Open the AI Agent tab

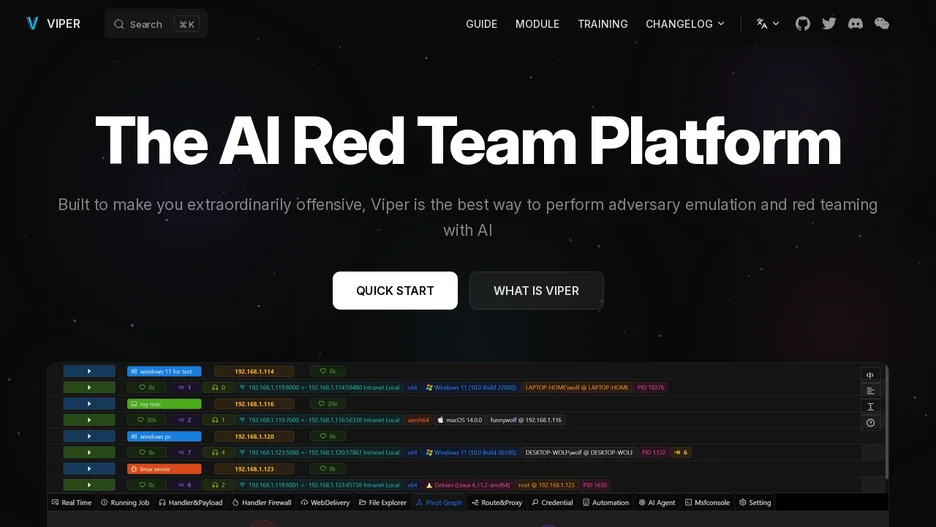point(657,503)
